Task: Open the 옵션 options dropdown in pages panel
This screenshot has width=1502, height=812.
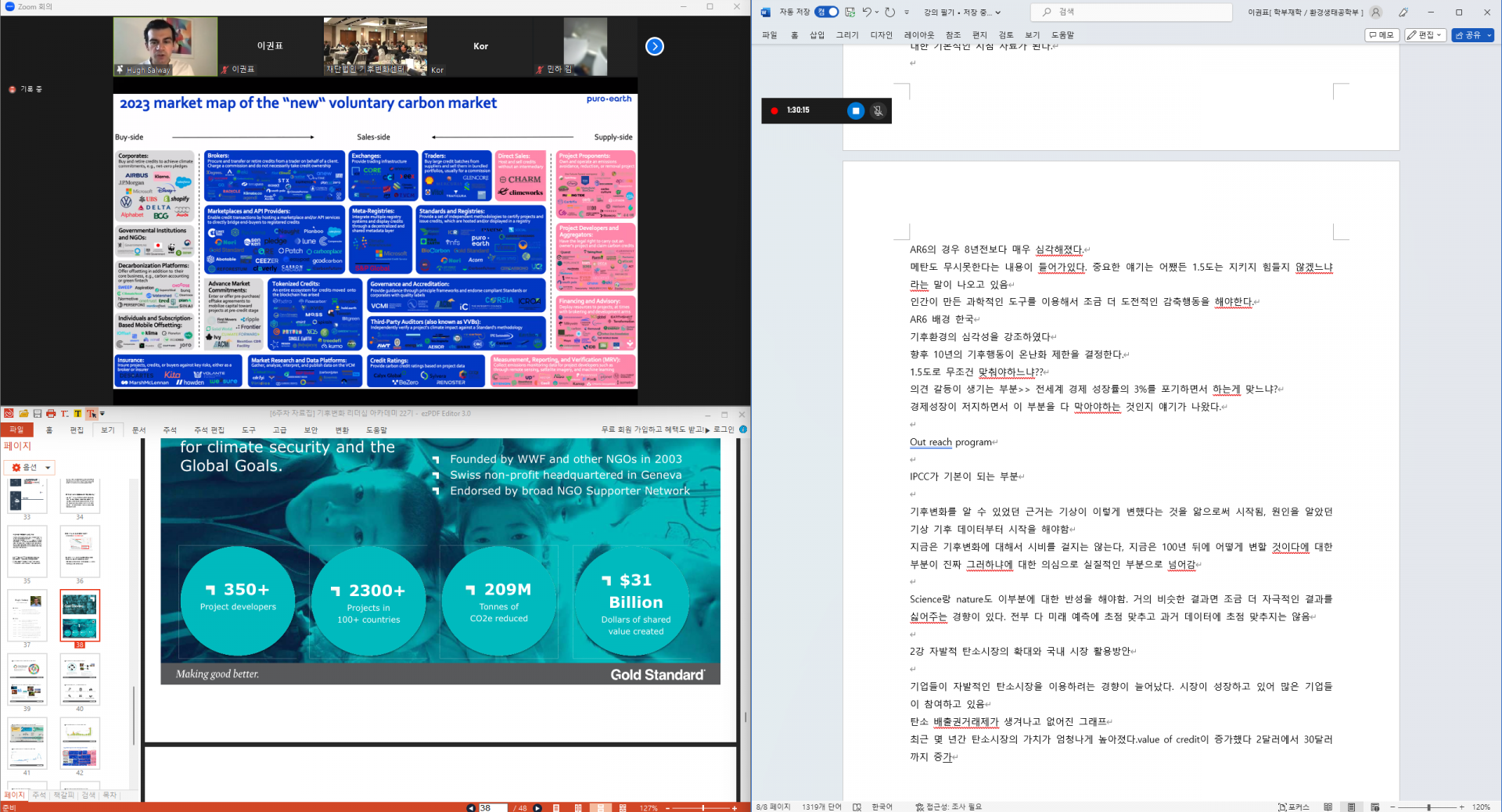Action: pyautogui.click(x=30, y=468)
